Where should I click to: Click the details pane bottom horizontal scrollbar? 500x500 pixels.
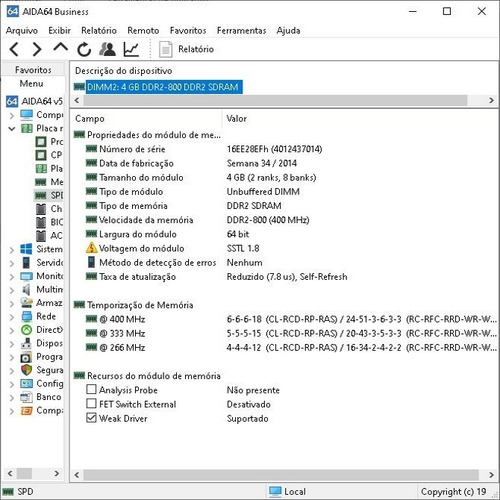click(x=281, y=475)
